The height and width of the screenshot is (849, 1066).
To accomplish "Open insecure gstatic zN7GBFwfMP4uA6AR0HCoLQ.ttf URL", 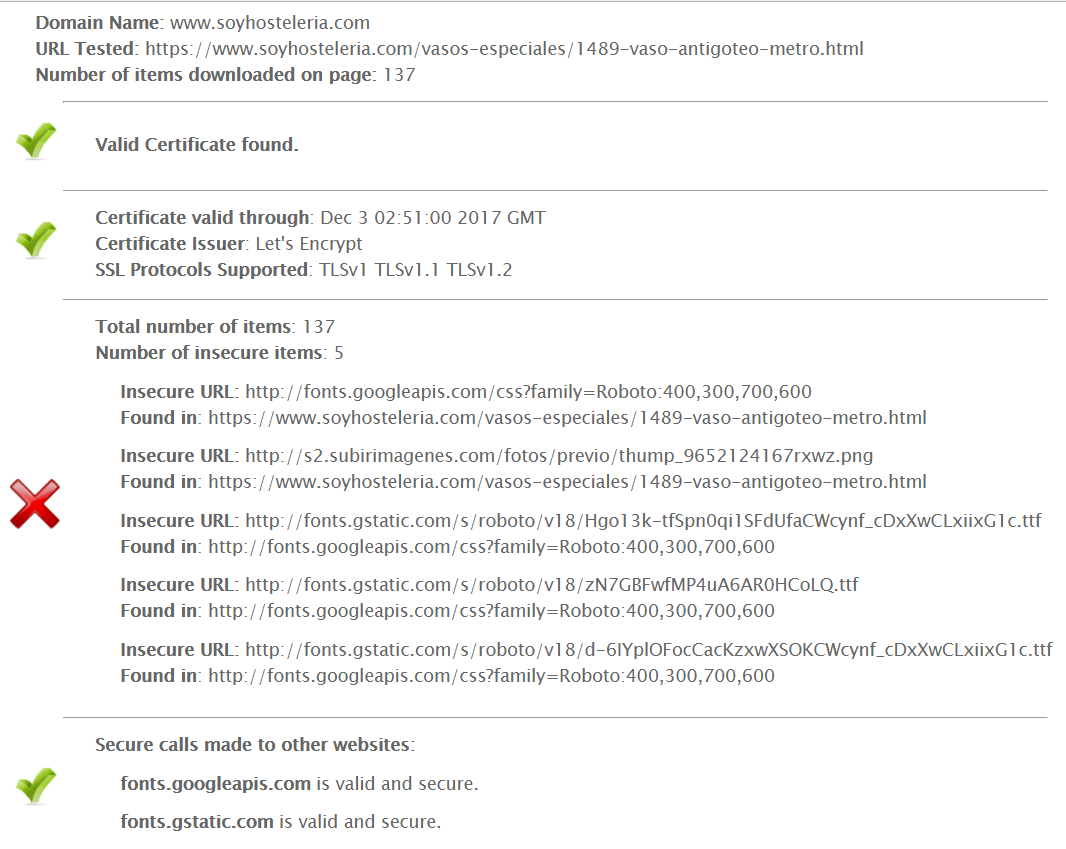I will coord(551,585).
